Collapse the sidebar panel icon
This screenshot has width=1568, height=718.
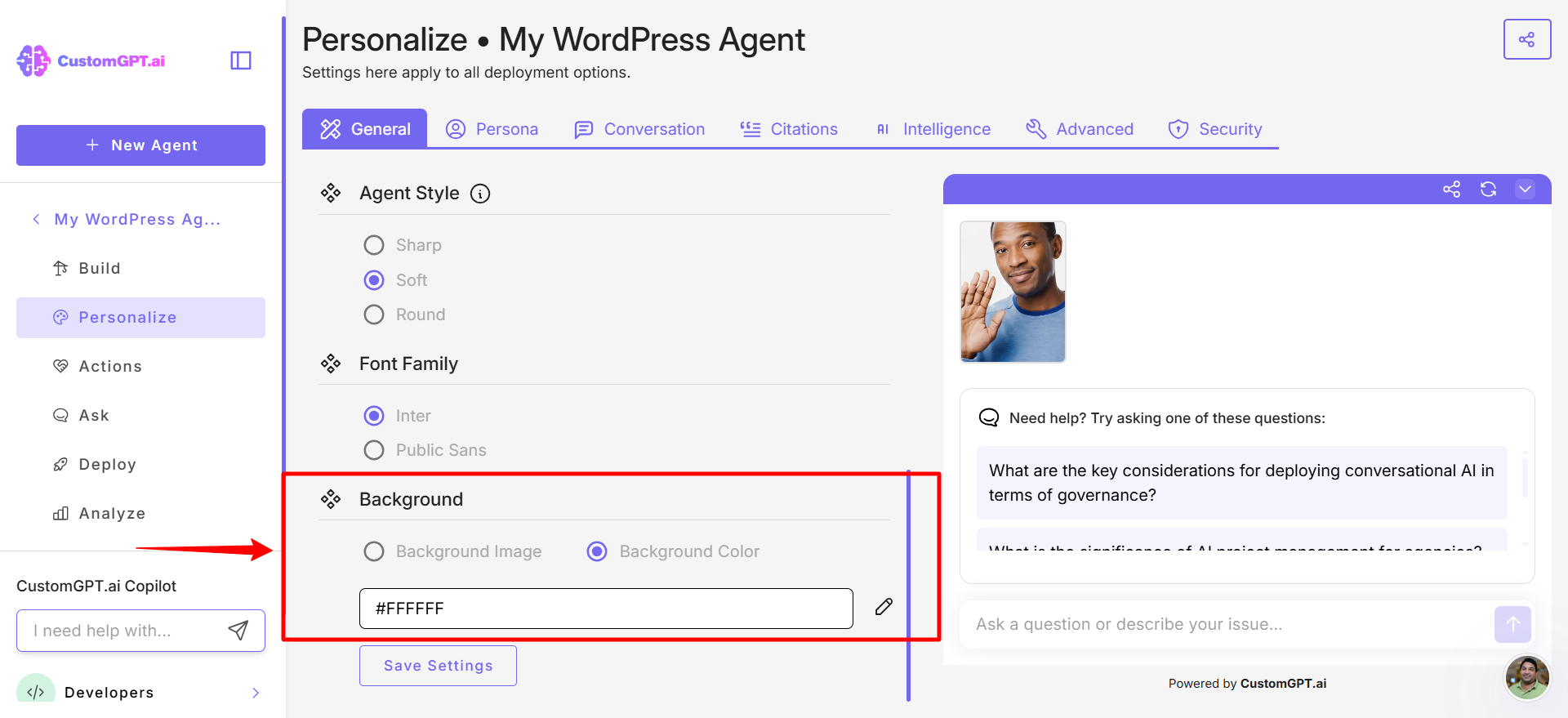click(241, 60)
